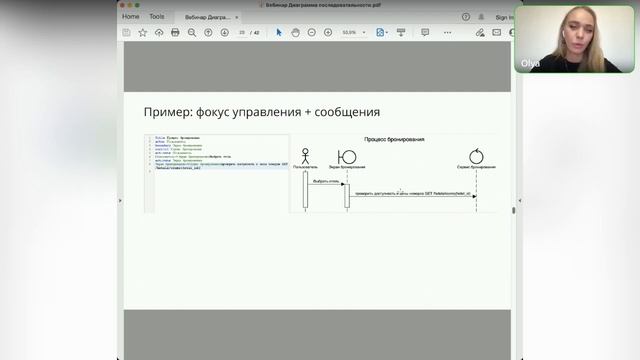
Task: Open the Tools tab
Action: click(x=157, y=17)
